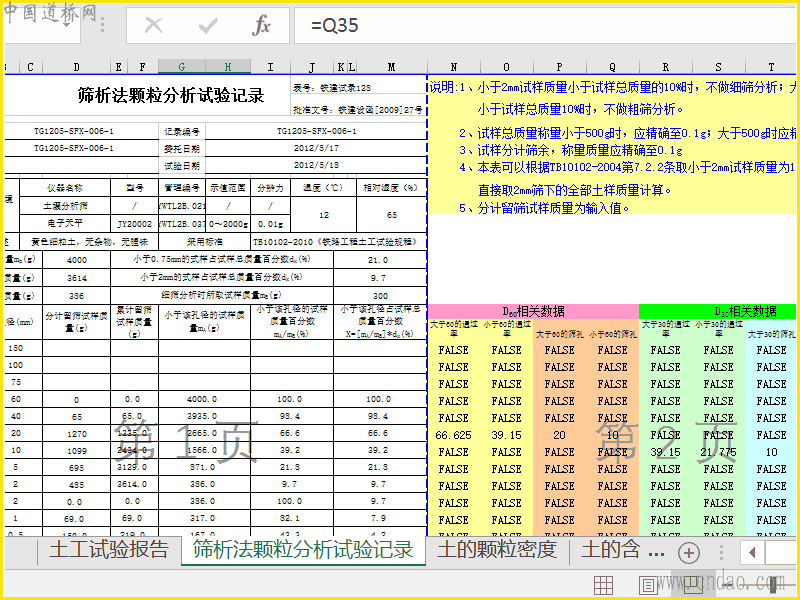Click the 分辨力 header cell
800x600 pixels.
(270, 188)
